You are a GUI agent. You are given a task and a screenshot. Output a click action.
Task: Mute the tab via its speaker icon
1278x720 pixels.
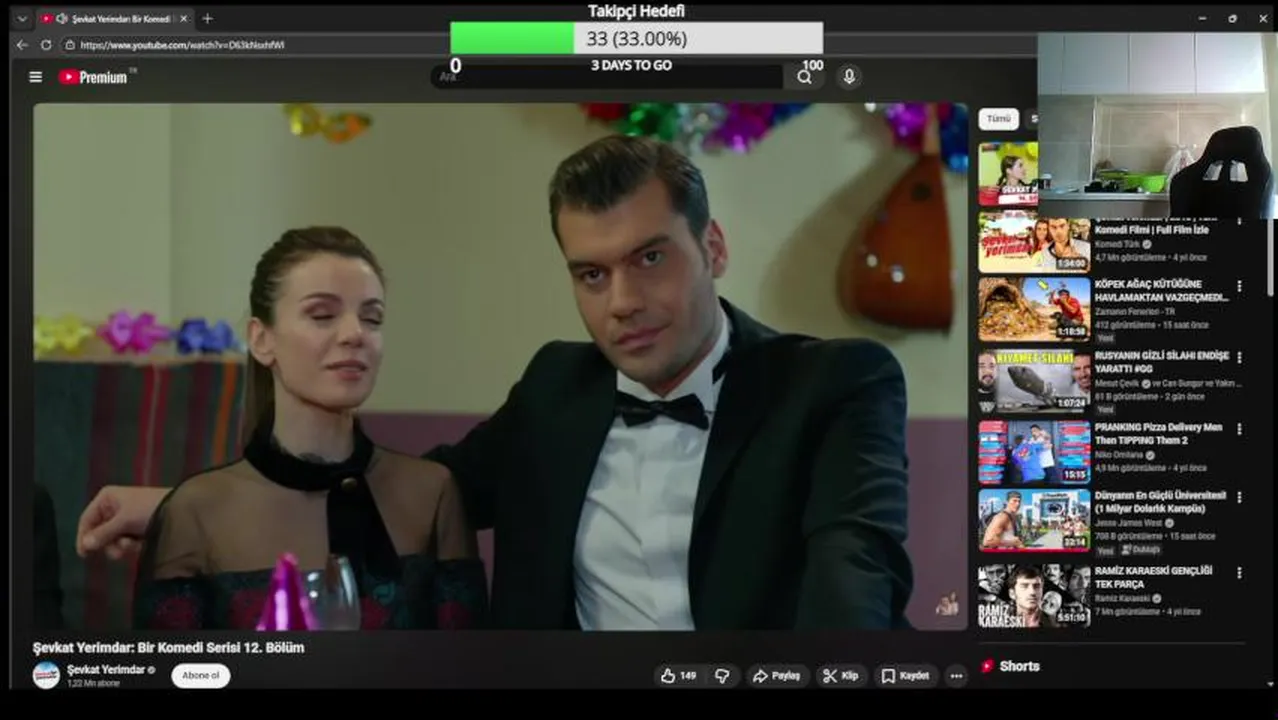pyautogui.click(x=62, y=19)
